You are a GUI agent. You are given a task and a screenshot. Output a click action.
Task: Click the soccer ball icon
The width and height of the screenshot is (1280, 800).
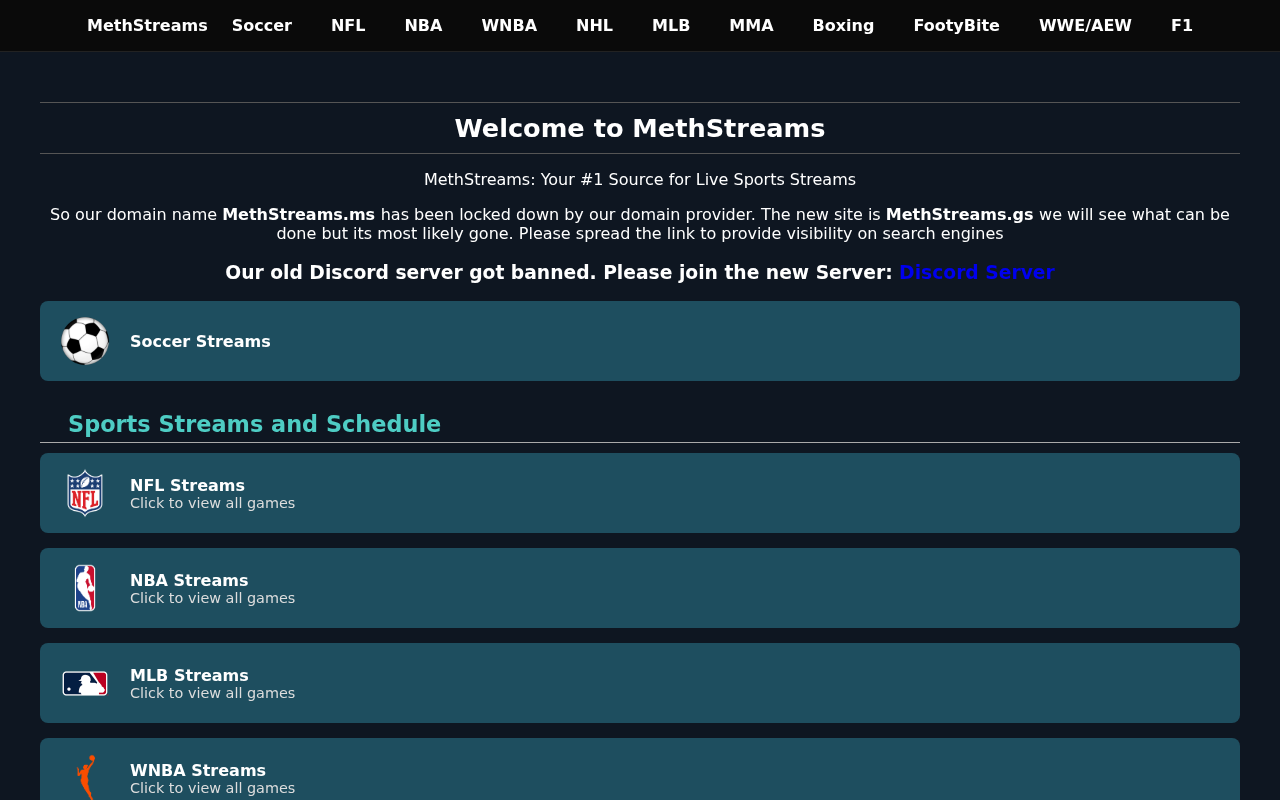click(85, 341)
